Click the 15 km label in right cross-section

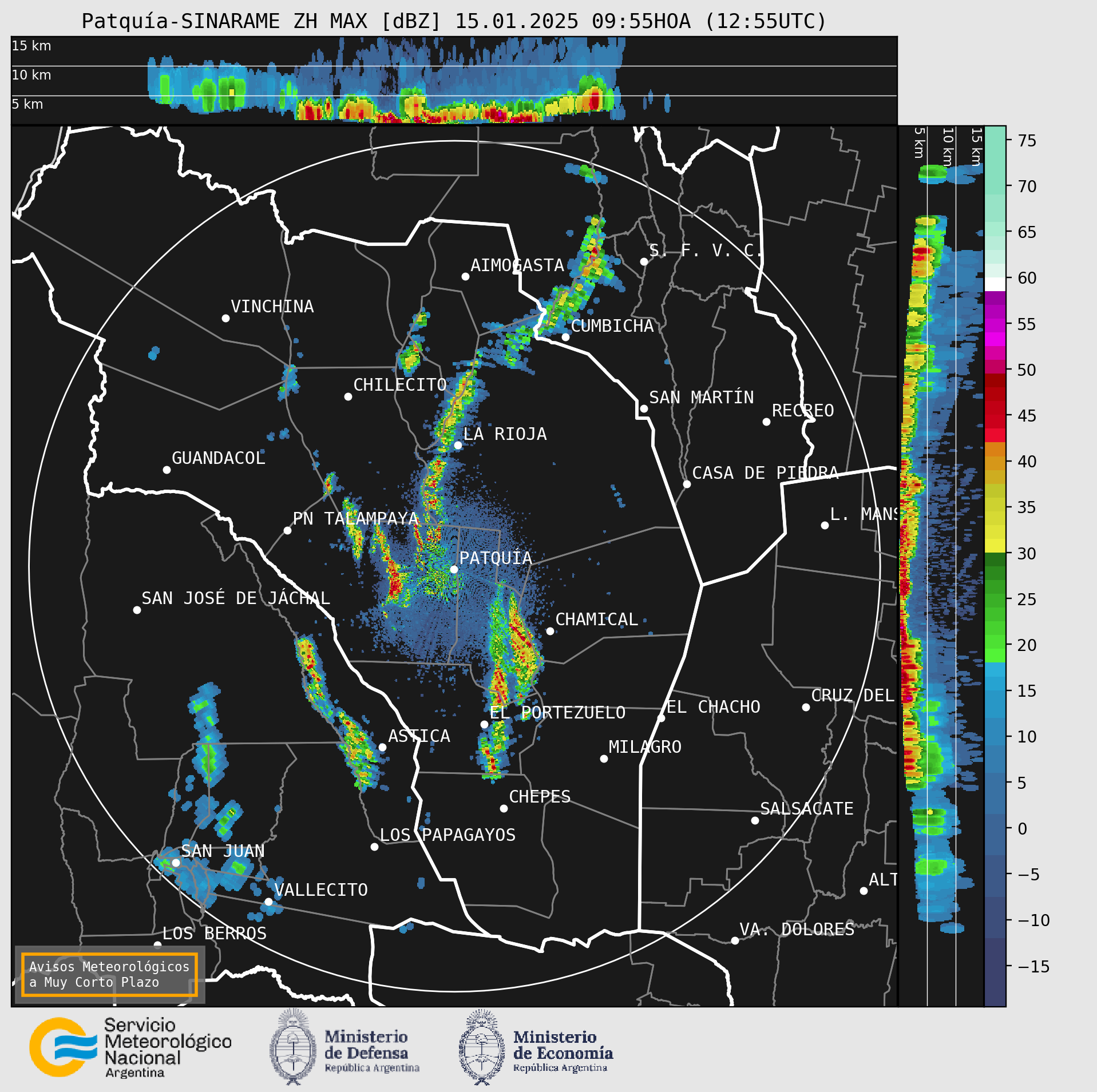tap(976, 147)
